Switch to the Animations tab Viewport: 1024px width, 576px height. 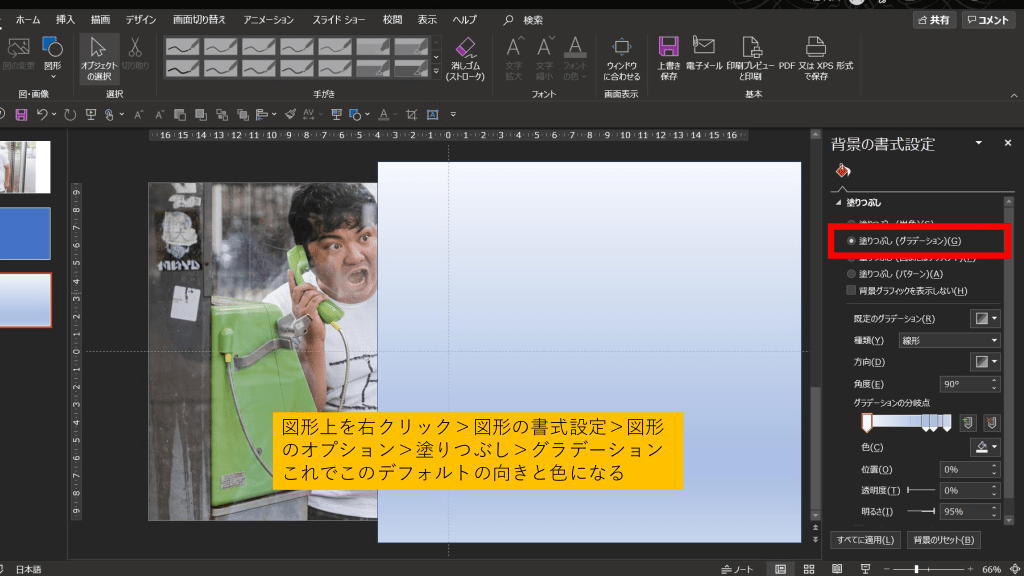(268, 20)
